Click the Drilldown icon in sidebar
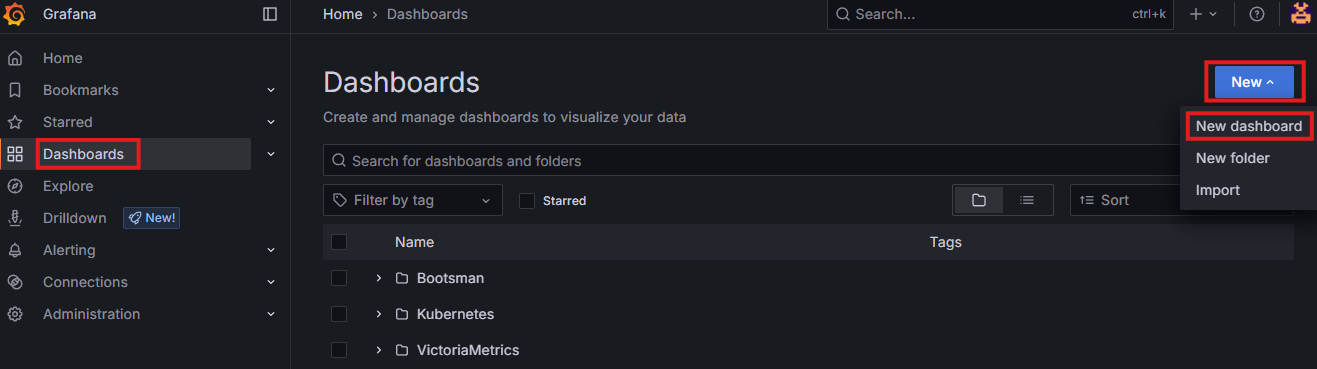This screenshot has width=1317, height=369. coord(15,218)
